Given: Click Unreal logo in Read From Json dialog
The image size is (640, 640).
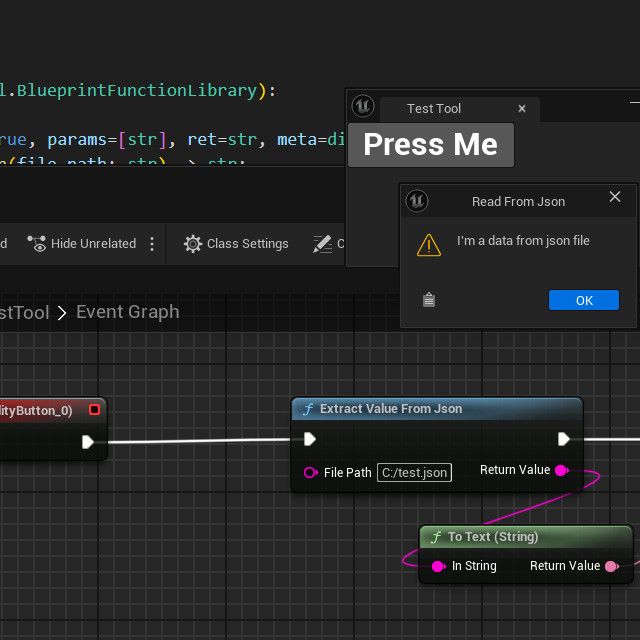Looking at the screenshot, I should point(417,201).
